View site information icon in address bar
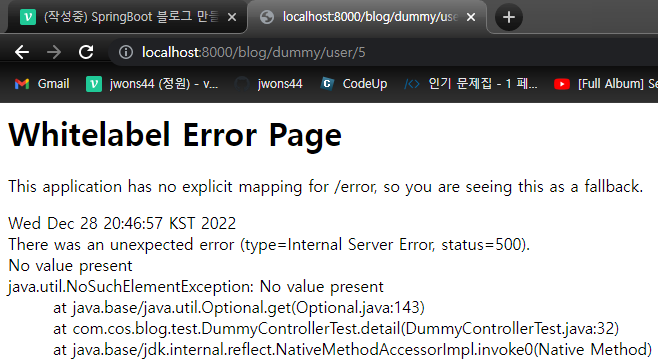This screenshot has width=658, height=363. coord(125,52)
